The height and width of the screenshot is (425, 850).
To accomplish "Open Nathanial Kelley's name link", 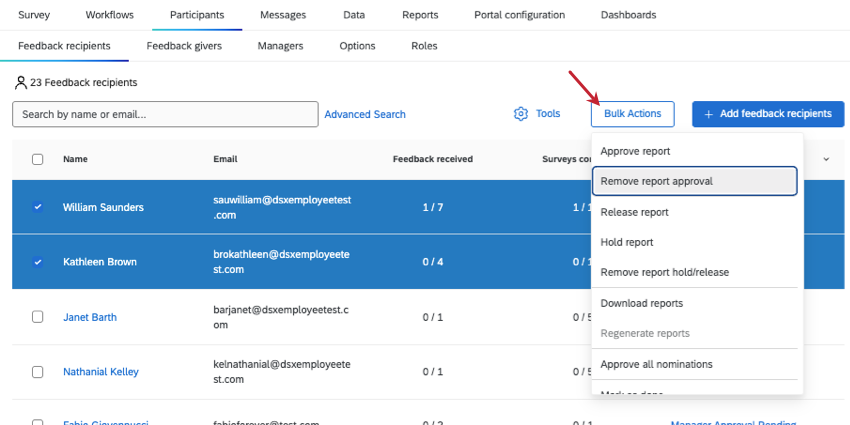I will tap(101, 372).
